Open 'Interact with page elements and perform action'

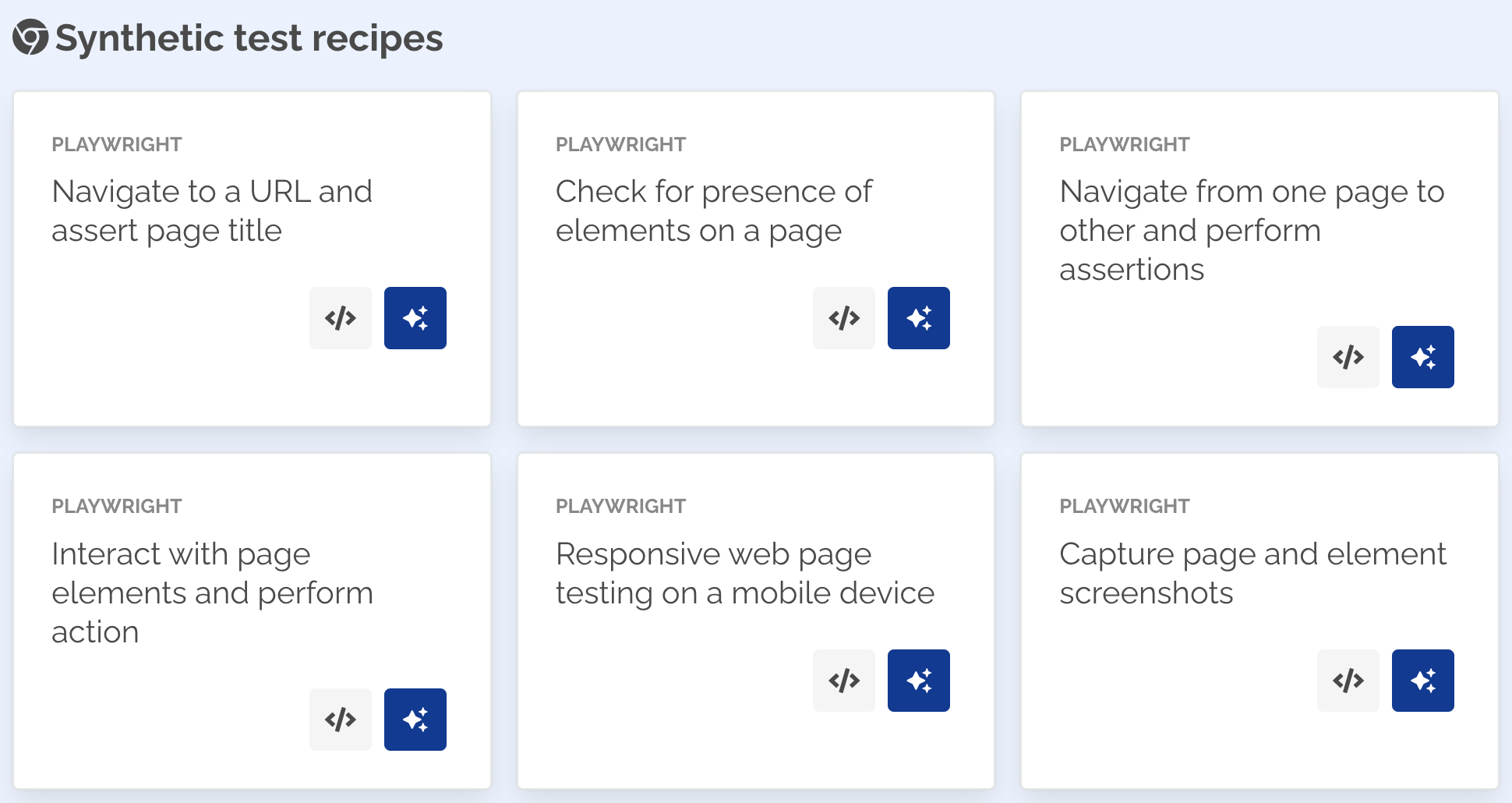(212, 593)
